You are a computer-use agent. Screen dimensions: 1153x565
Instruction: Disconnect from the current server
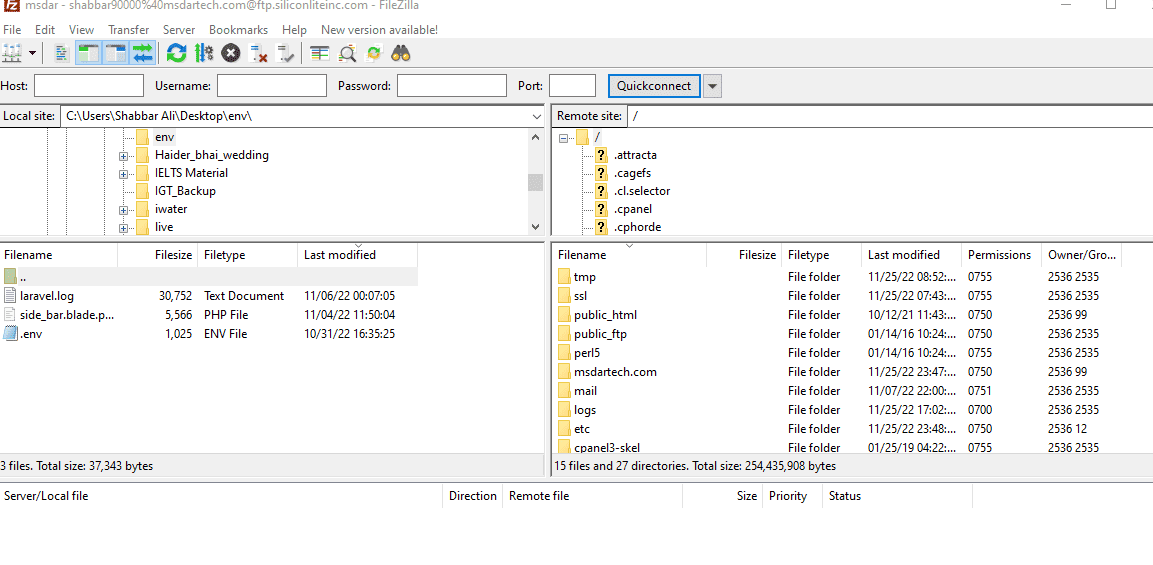258,53
